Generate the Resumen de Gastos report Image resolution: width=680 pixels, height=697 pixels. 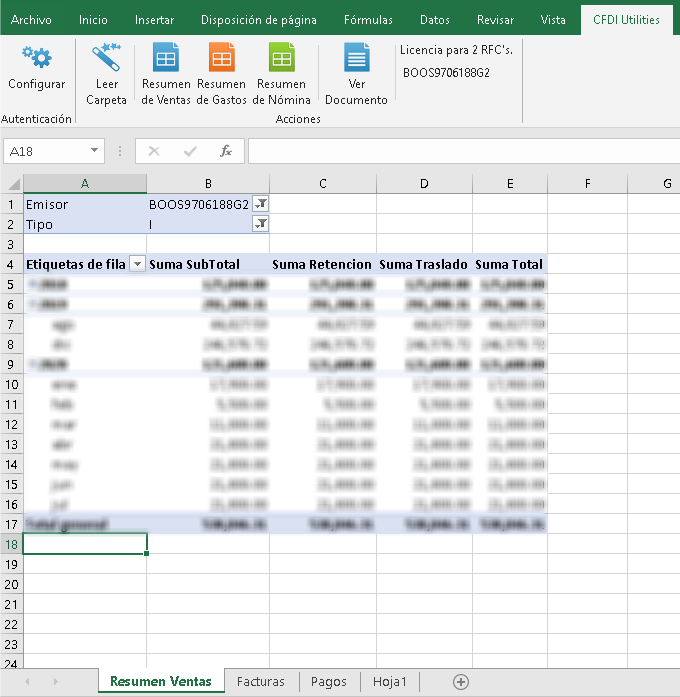pos(222,58)
